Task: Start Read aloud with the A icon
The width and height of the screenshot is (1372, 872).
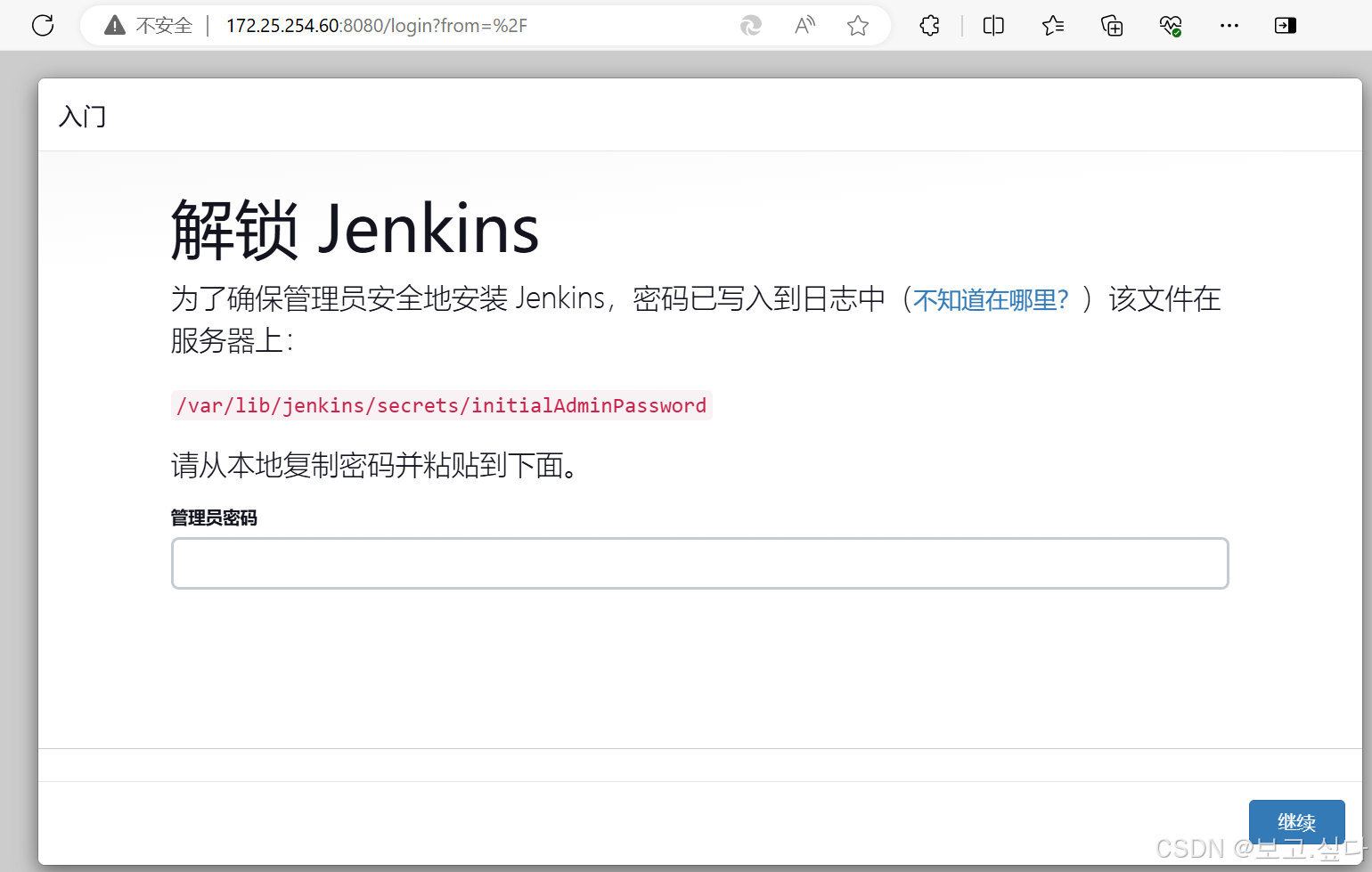Action: point(804,26)
